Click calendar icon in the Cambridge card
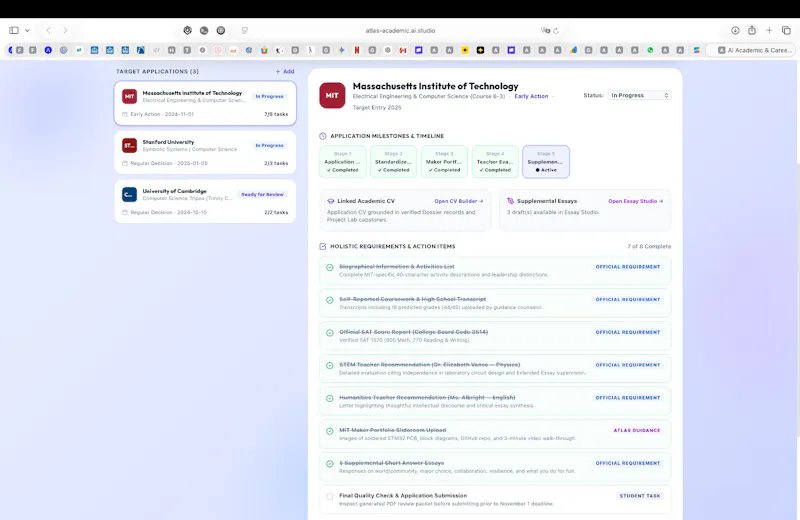The image size is (800, 520). point(125,212)
